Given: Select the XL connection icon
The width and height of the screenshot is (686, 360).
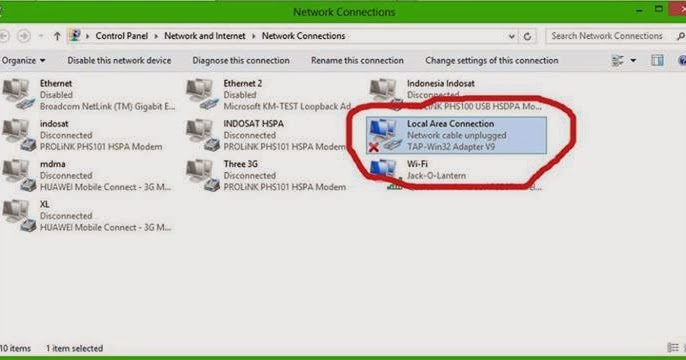Looking at the screenshot, I should click(18, 215).
